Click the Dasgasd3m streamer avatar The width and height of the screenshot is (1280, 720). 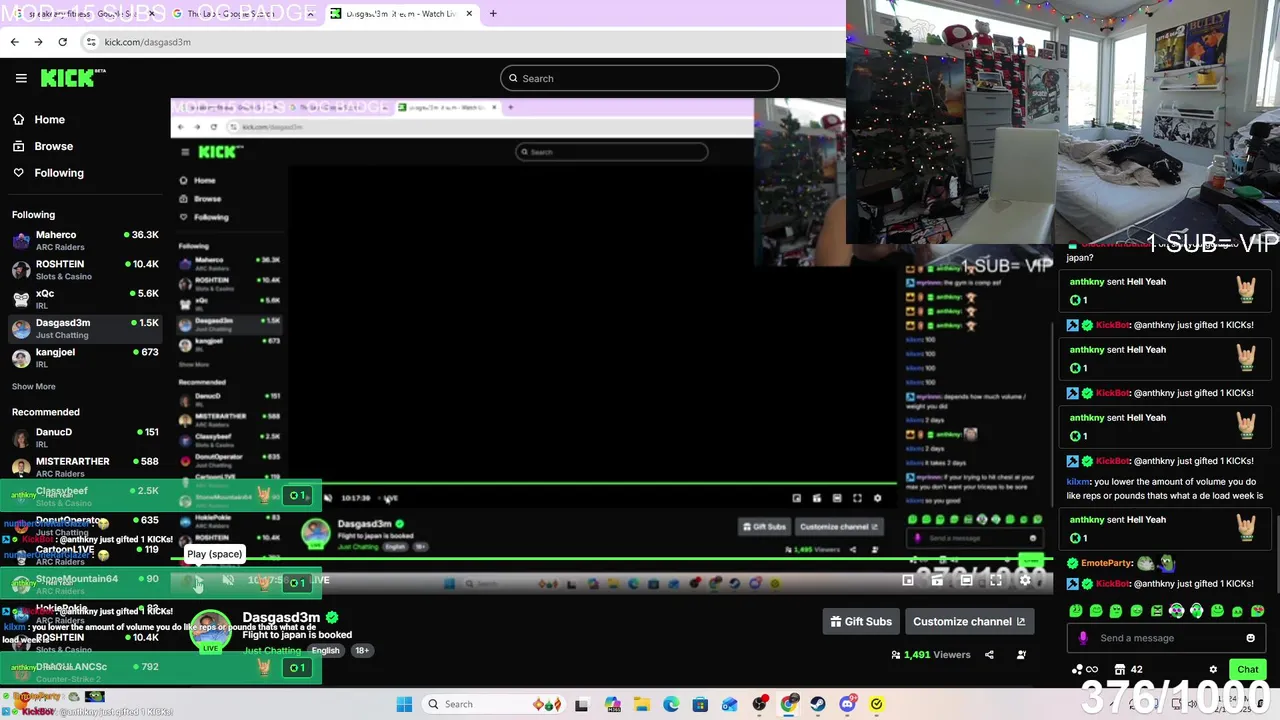click(210, 630)
